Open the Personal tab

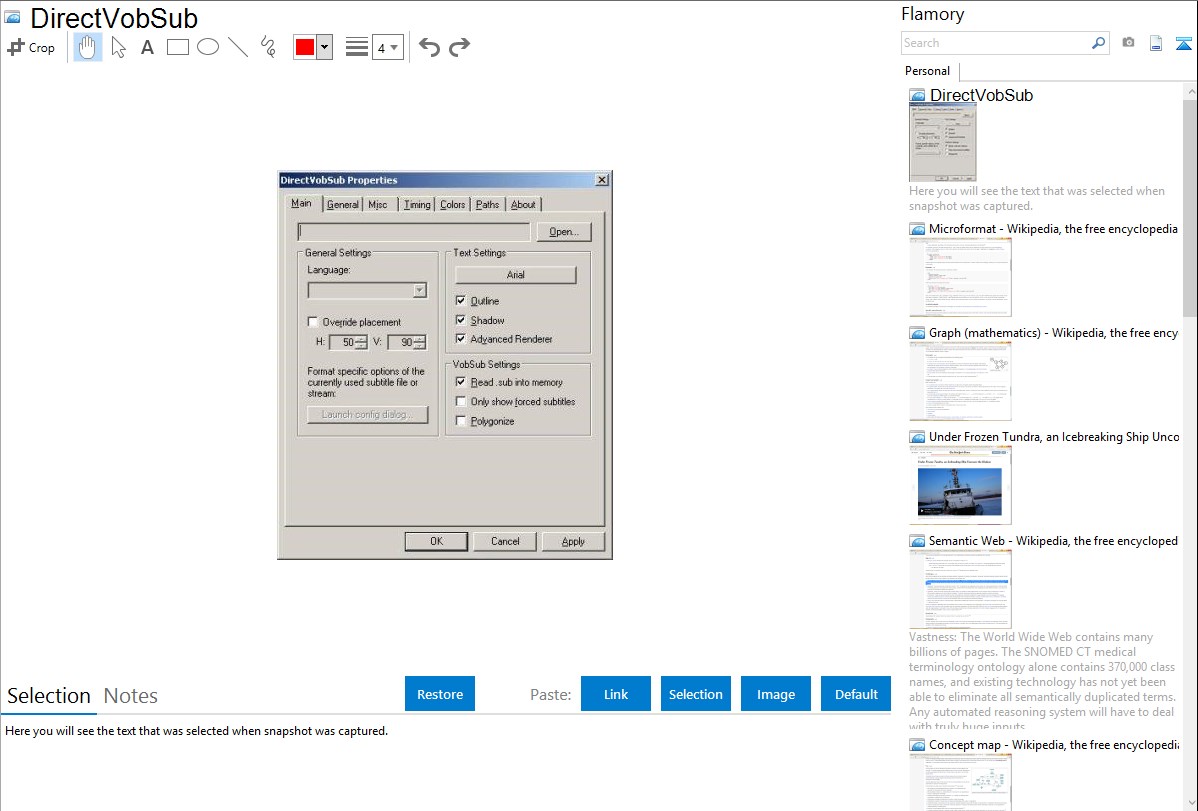928,70
